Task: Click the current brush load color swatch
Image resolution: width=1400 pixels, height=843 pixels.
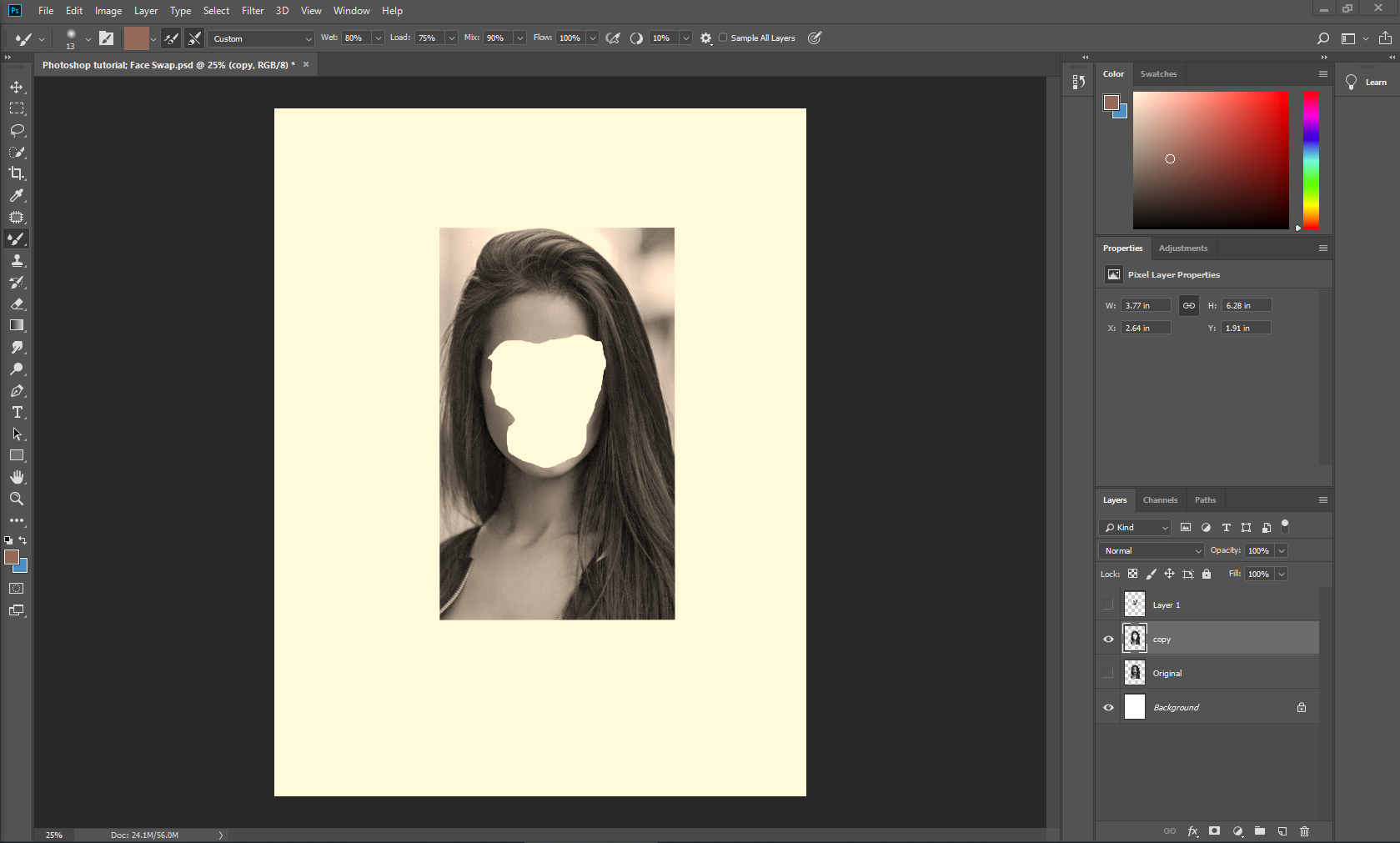Action: point(136,38)
